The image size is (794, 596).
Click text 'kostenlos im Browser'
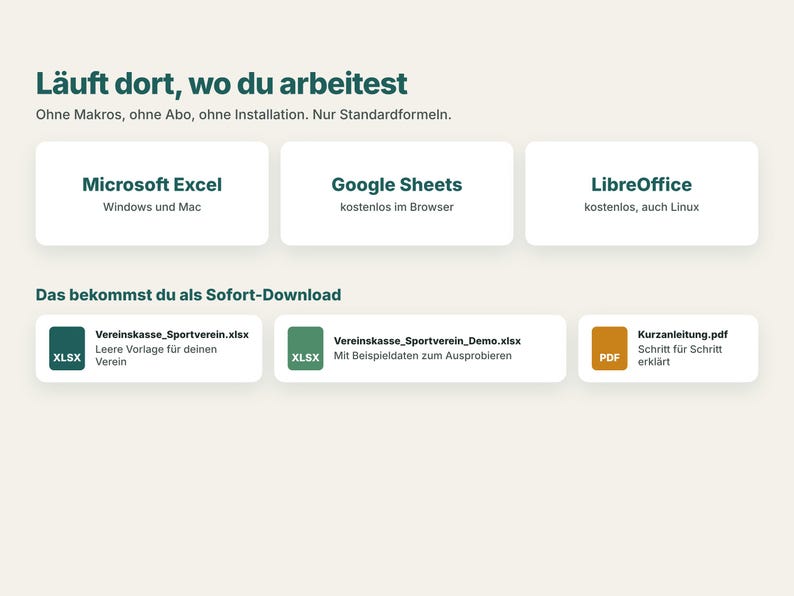click(397, 207)
